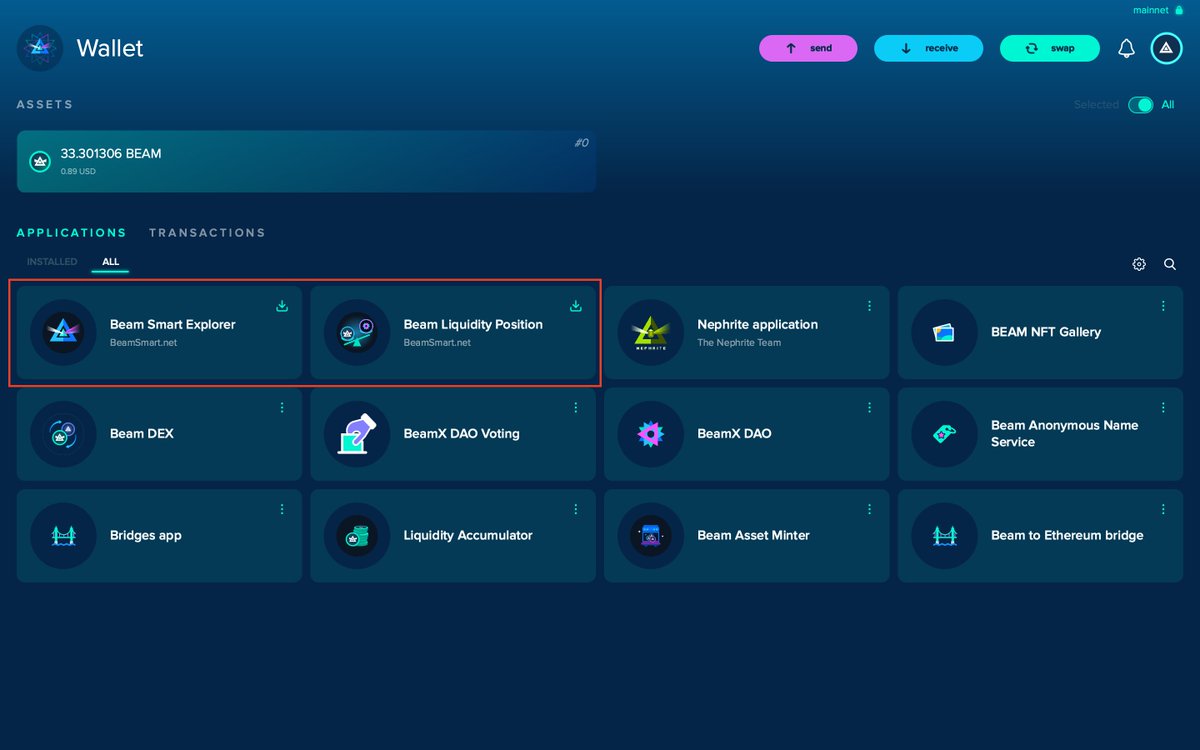Click the #0 asset ID label

coord(581,143)
